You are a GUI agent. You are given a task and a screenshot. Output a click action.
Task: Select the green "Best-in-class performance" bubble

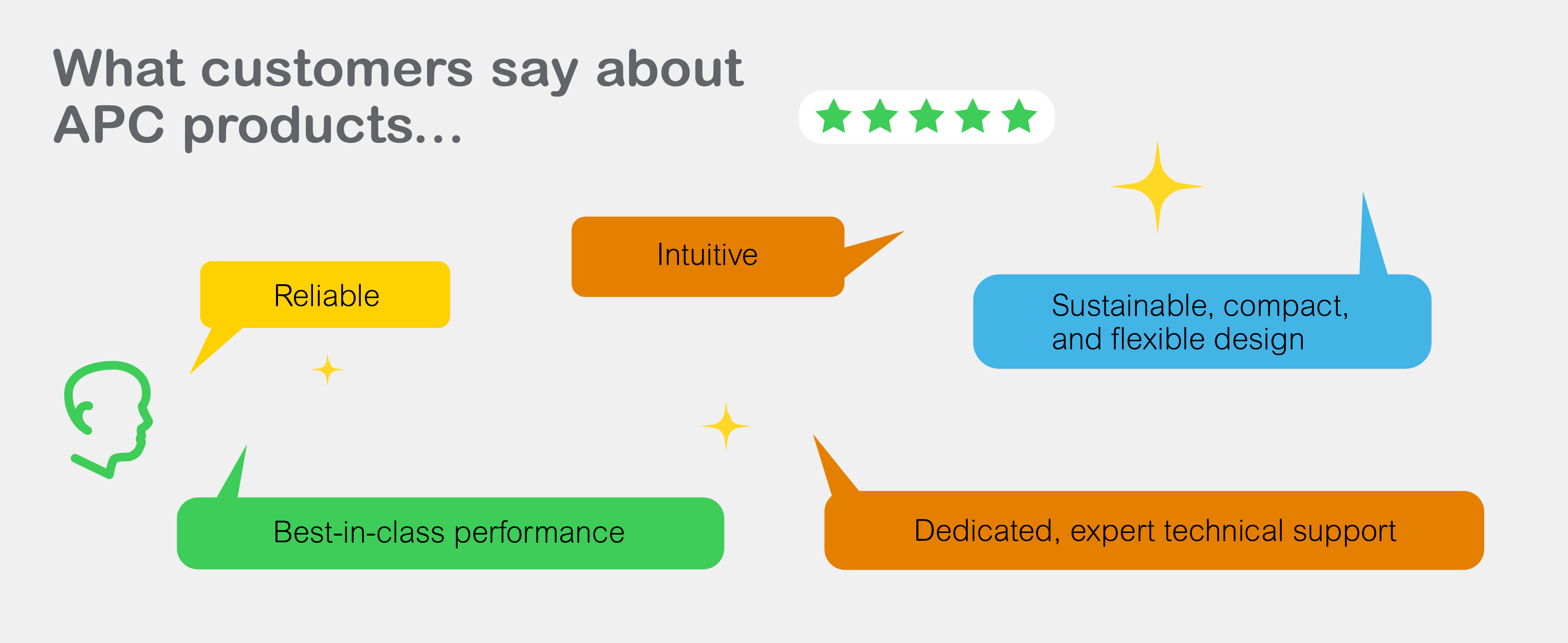[x=450, y=533]
